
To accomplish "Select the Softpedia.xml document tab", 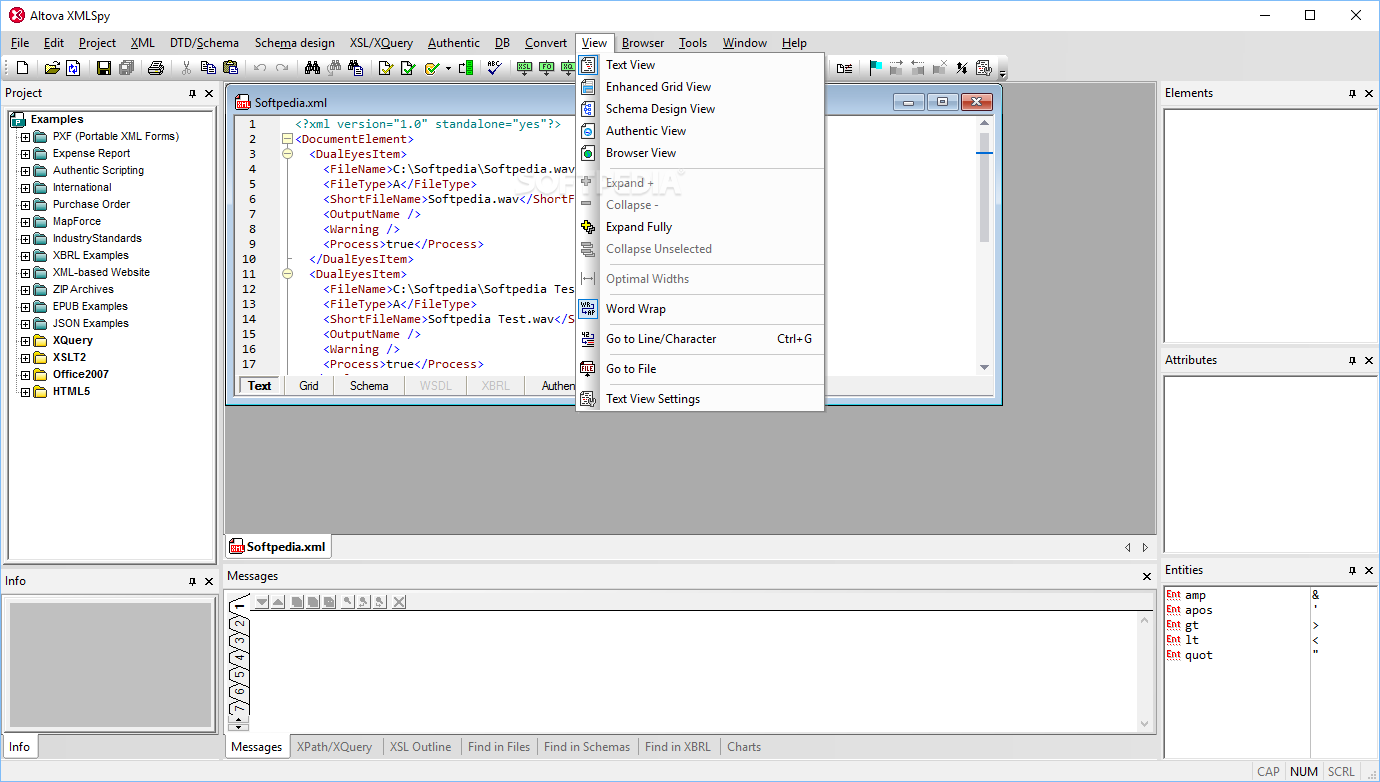I will tap(278, 547).
